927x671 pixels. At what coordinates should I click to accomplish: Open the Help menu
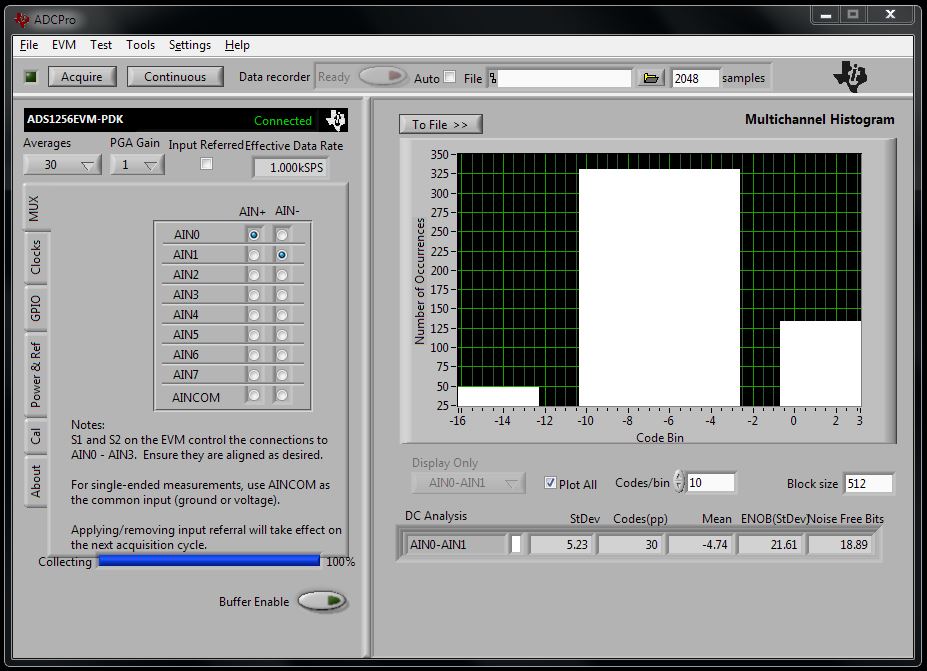237,45
